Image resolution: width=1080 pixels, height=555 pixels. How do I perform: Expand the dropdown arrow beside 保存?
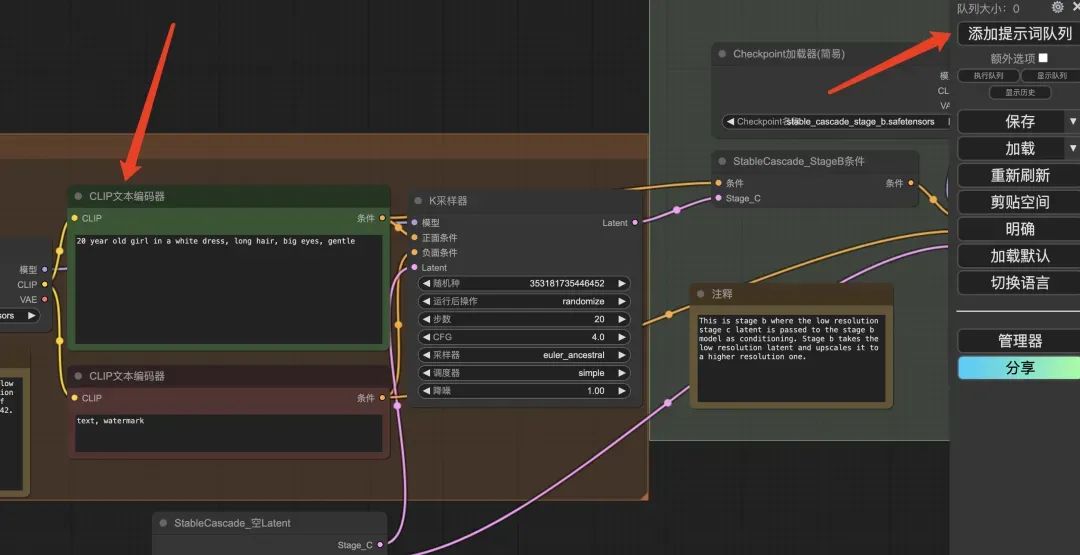[1073, 121]
